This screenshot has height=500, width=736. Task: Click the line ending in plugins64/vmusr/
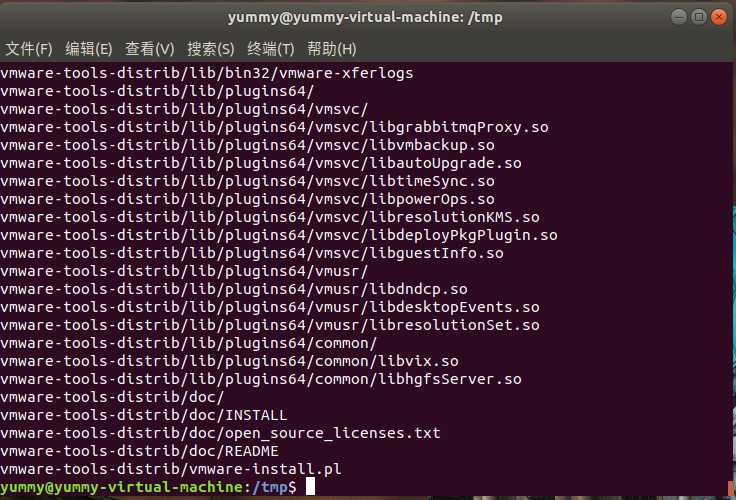[x=184, y=271]
